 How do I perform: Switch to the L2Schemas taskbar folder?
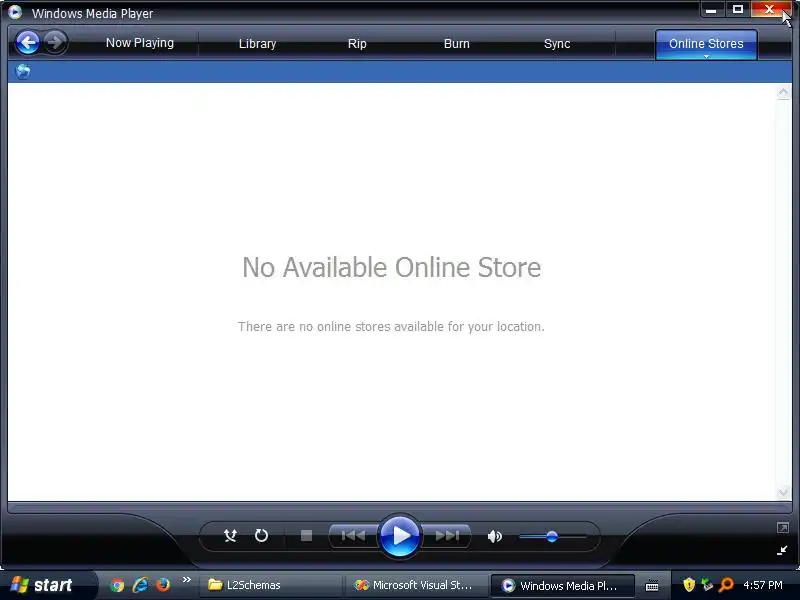point(269,585)
